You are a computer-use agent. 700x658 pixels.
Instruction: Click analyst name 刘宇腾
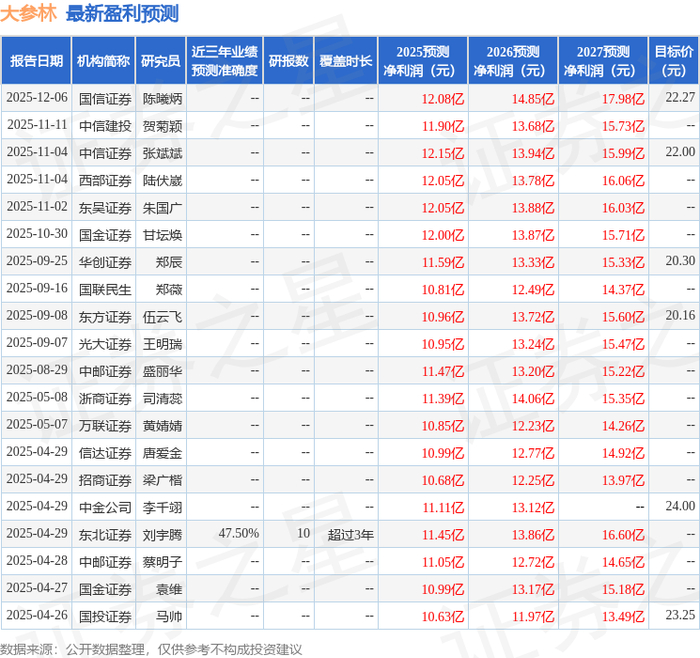coord(162,534)
